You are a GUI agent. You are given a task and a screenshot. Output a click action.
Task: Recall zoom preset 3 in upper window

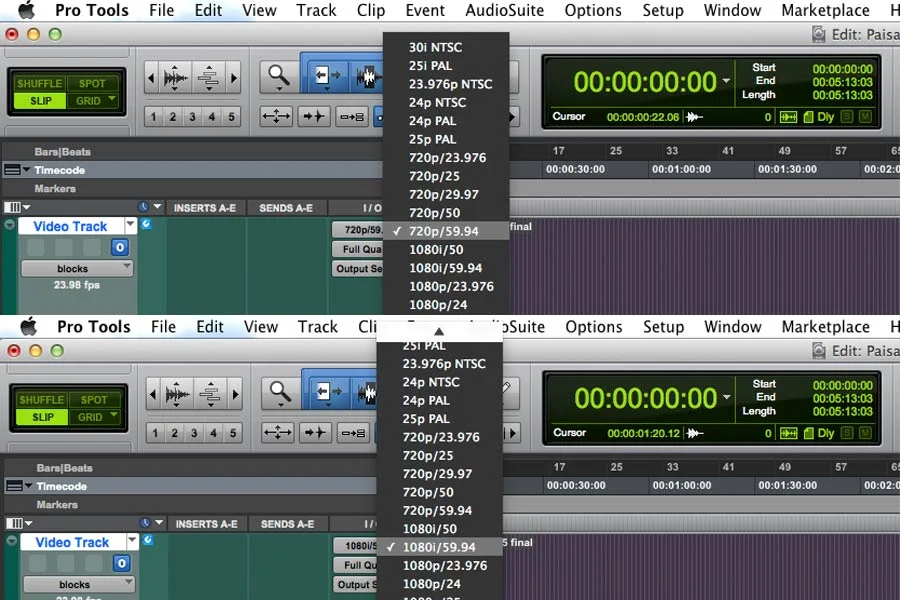(192, 117)
